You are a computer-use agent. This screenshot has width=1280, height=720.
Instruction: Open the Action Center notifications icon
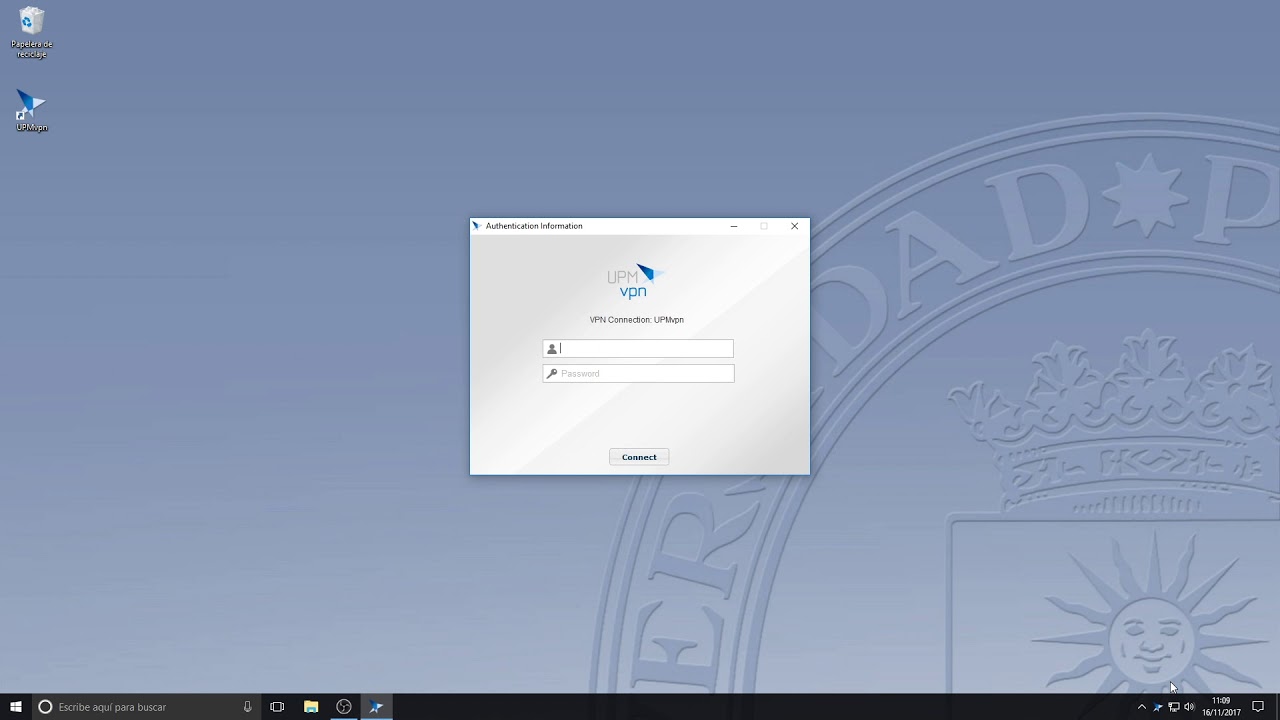[1258, 707]
